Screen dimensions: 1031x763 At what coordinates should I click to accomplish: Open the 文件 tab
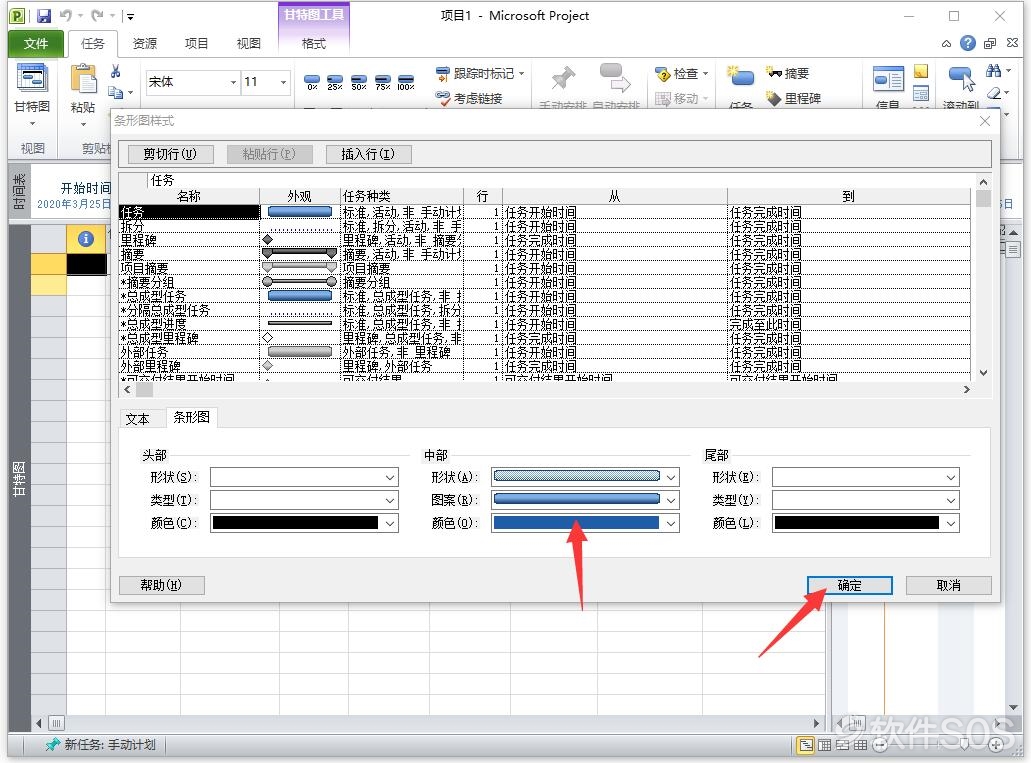pos(36,43)
